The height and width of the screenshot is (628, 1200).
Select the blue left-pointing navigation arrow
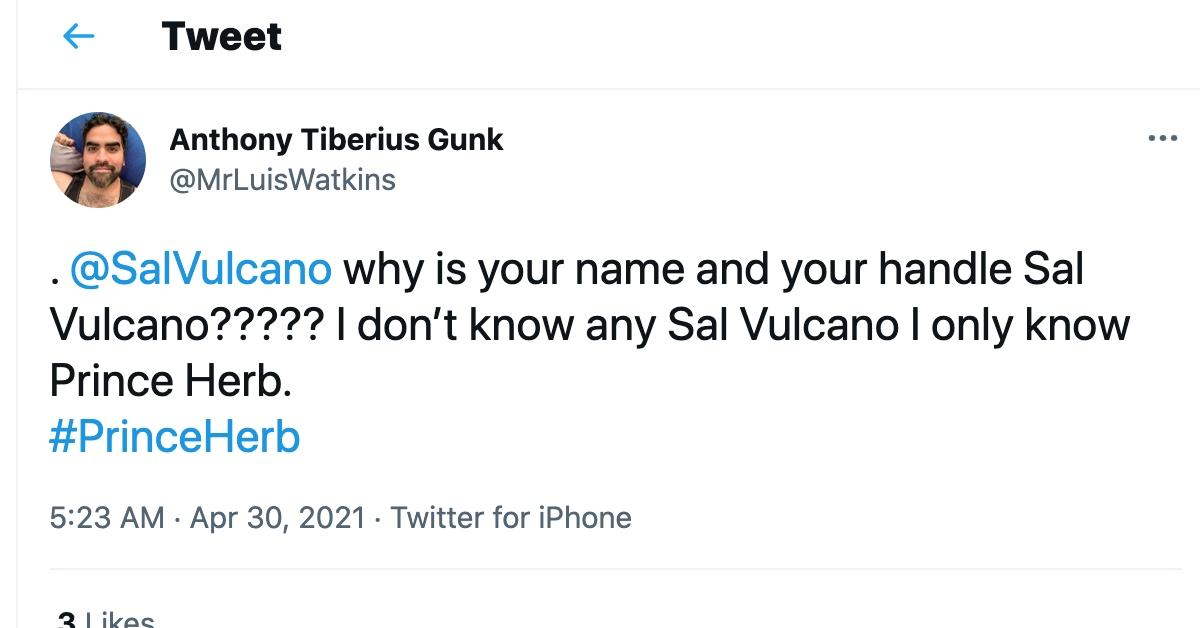coord(78,37)
